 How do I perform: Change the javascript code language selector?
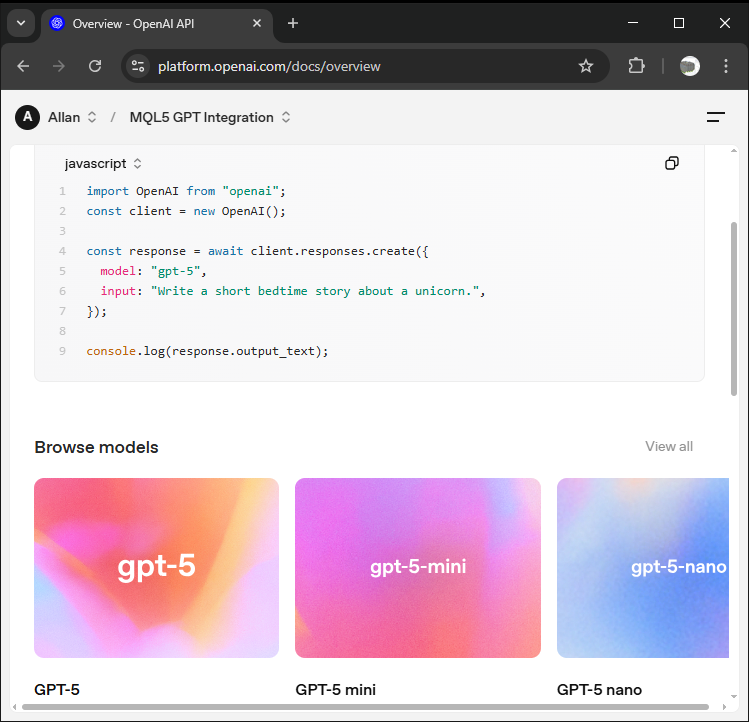coord(103,164)
